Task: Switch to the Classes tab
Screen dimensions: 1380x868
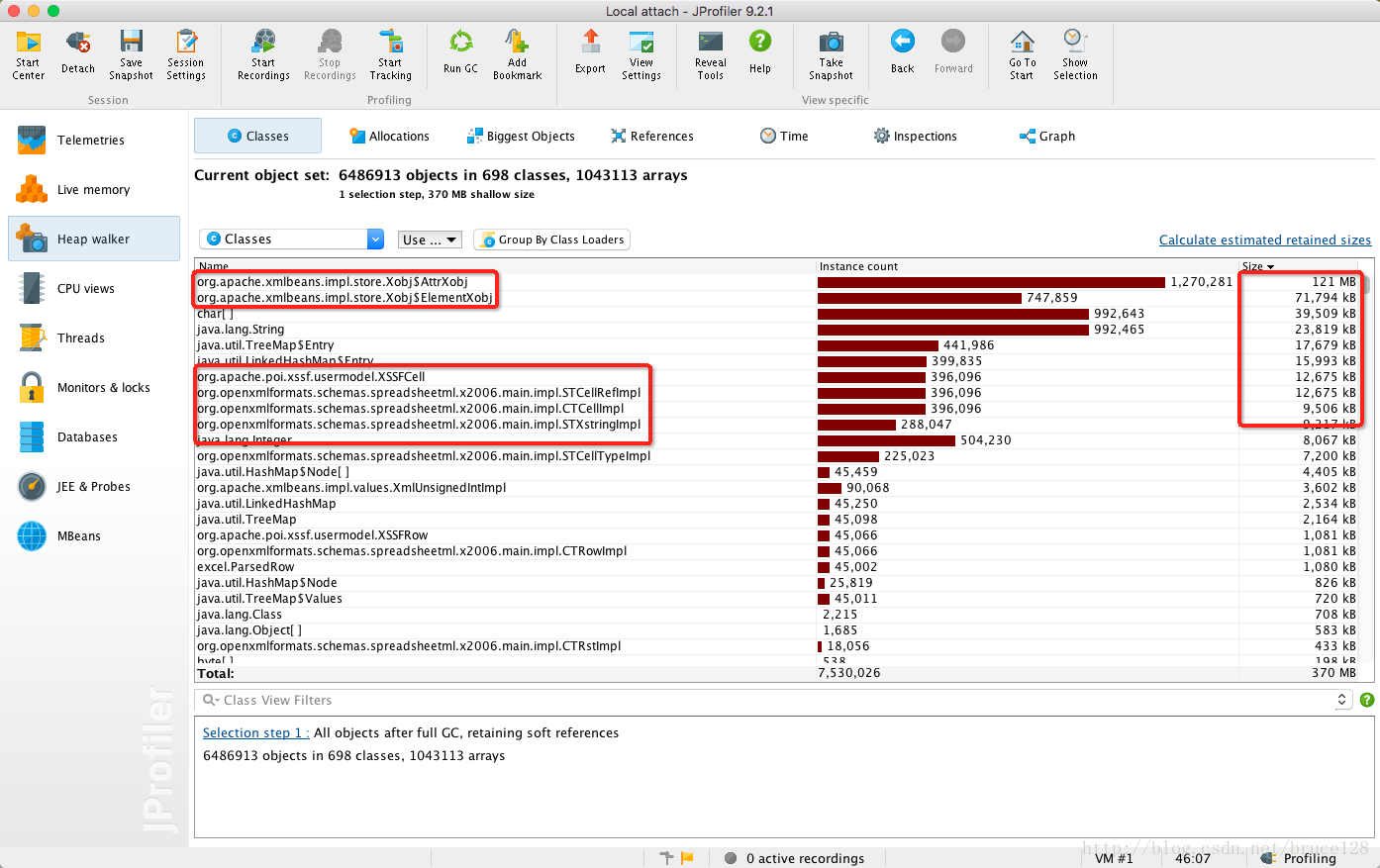Action: tap(257, 136)
